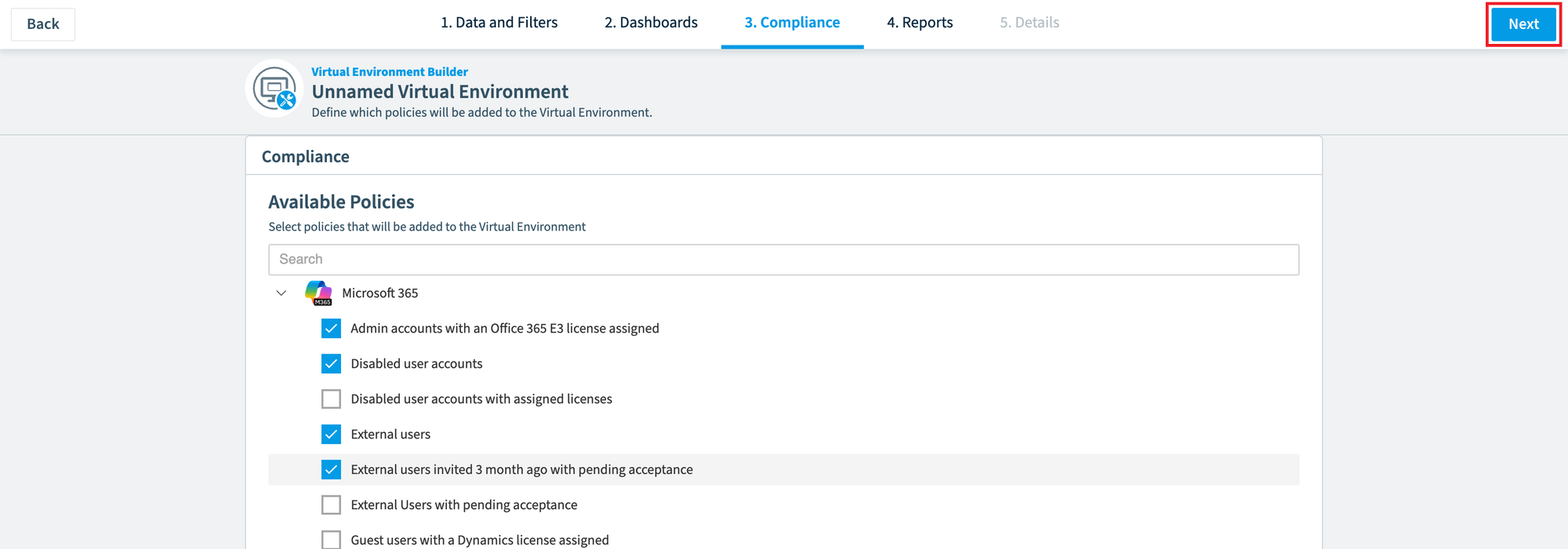
Task: Uncheck Admin accounts with Office 365 E3 license
Action: coord(331,328)
